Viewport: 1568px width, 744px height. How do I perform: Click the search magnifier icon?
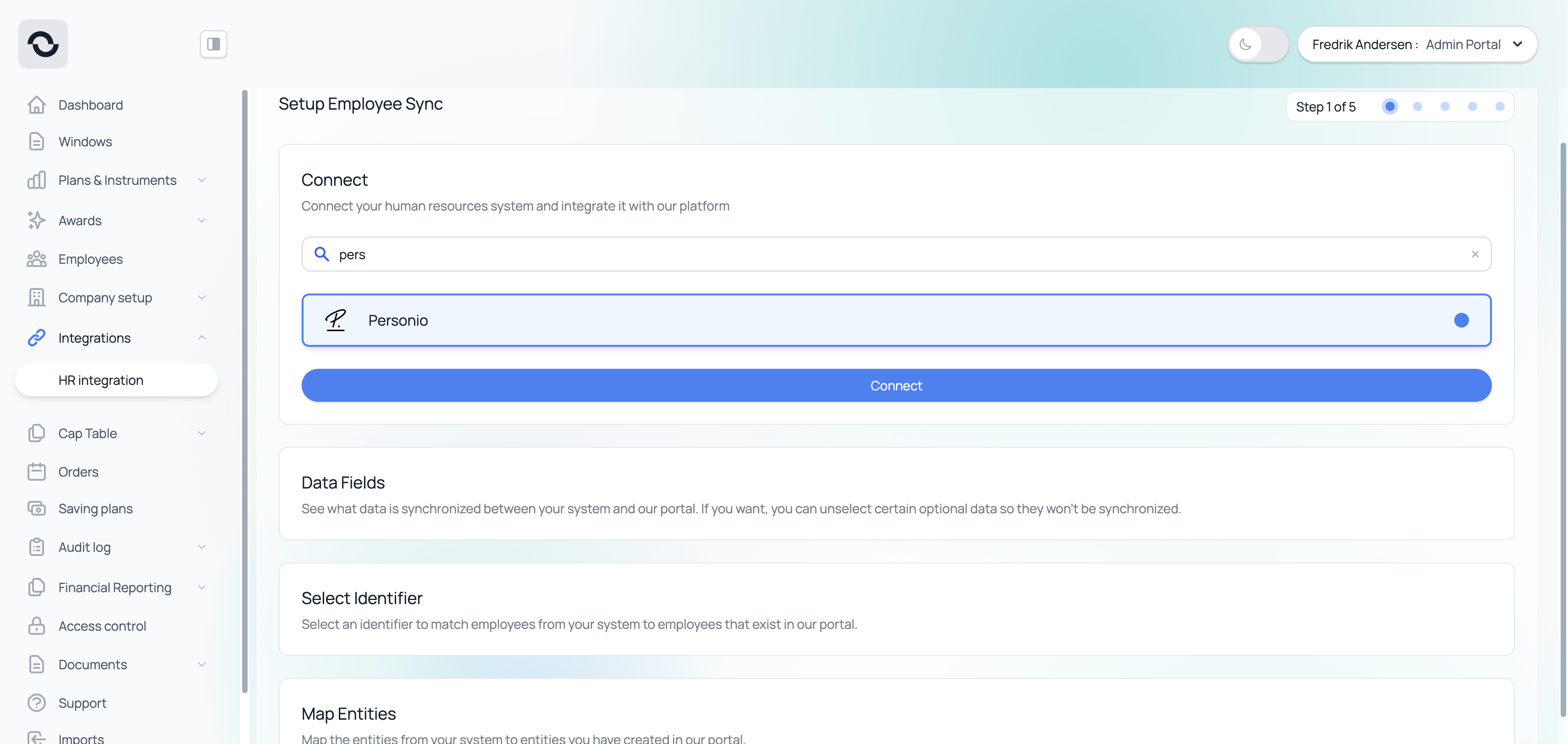click(x=321, y=254)
